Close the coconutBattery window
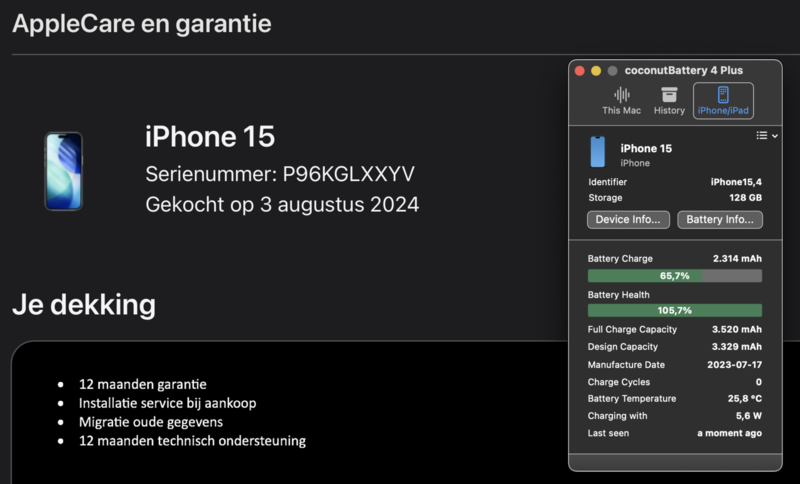Screen dimensions: 800x484 pos(579,71)
